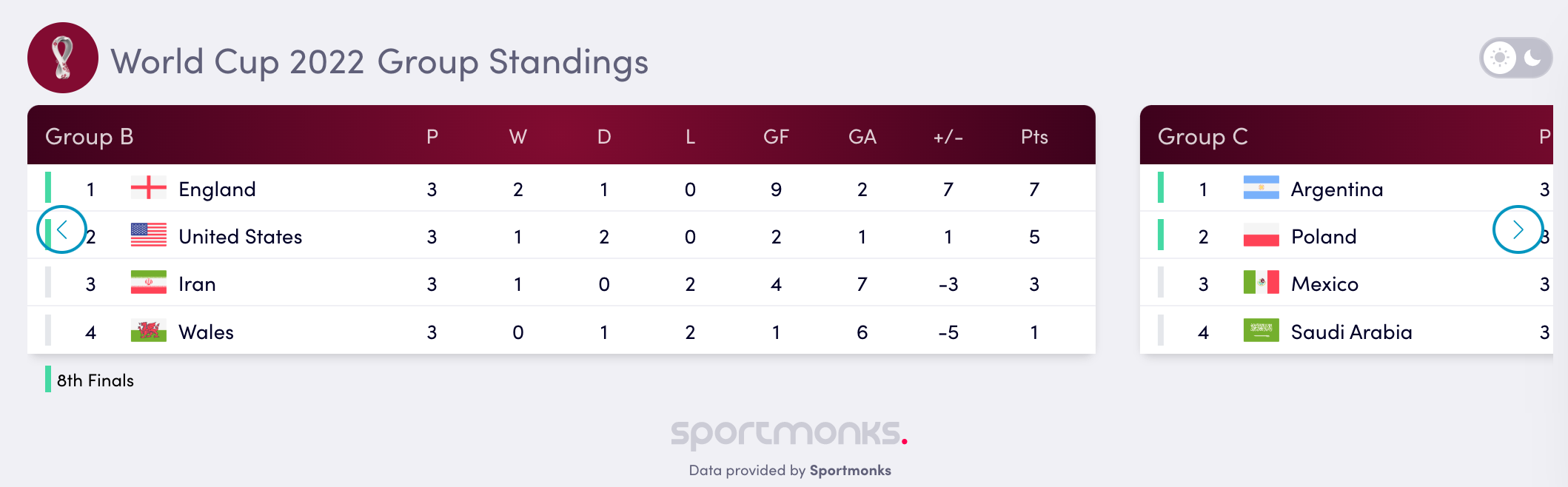Screen dimensions: 1568x487
Task: Click the Wales flag icon
Action: point(148,331)
